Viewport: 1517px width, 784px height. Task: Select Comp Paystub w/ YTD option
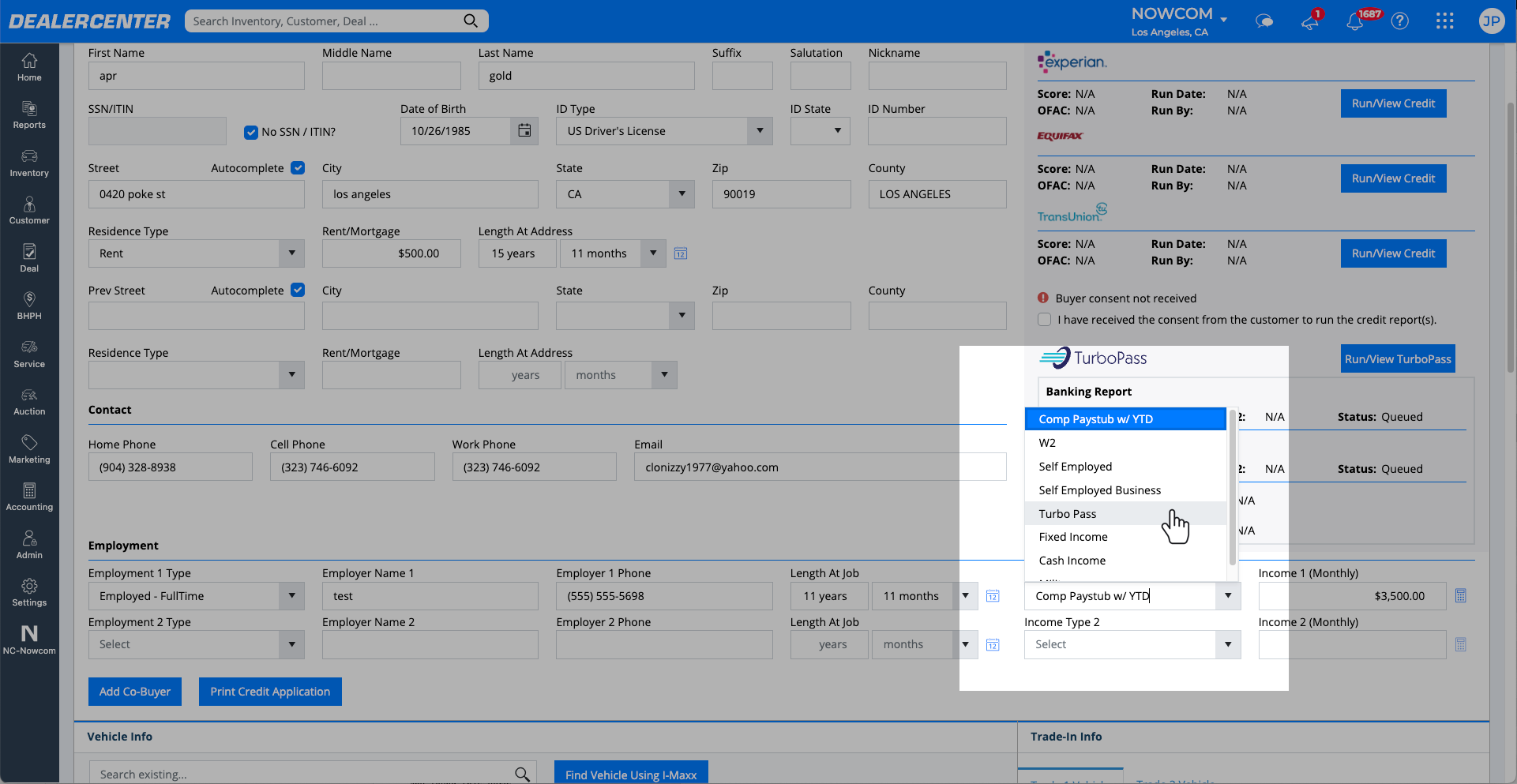(1125, 419)
